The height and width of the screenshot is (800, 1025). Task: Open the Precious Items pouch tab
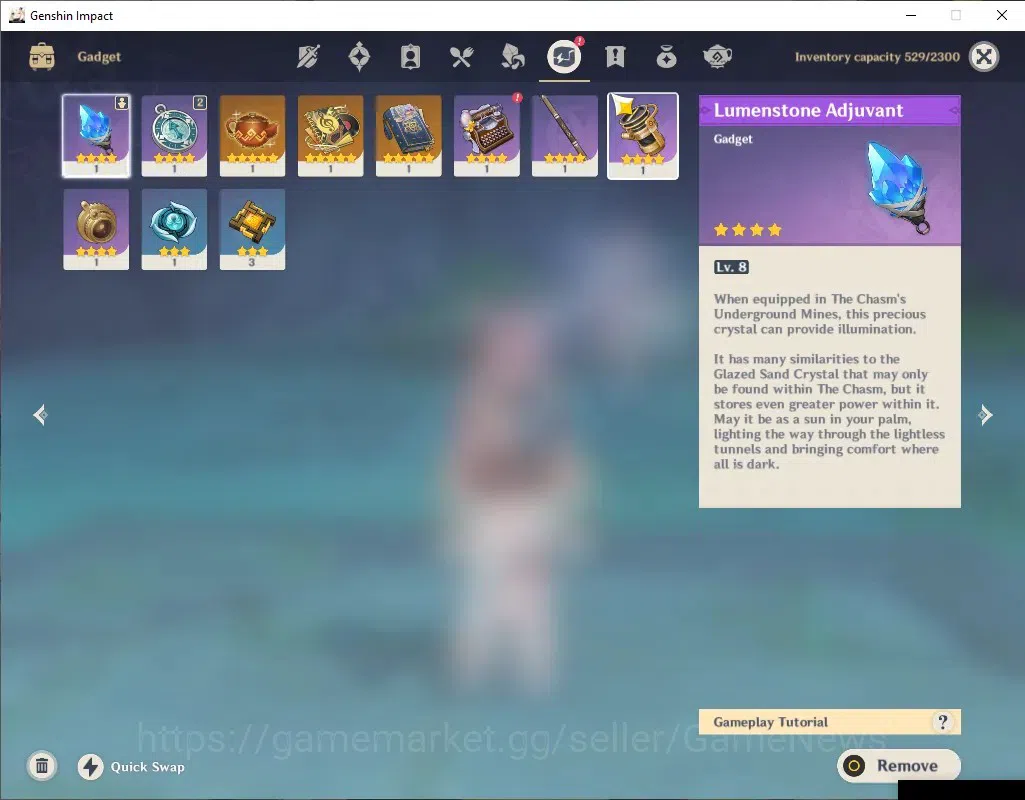pos(666,57)
